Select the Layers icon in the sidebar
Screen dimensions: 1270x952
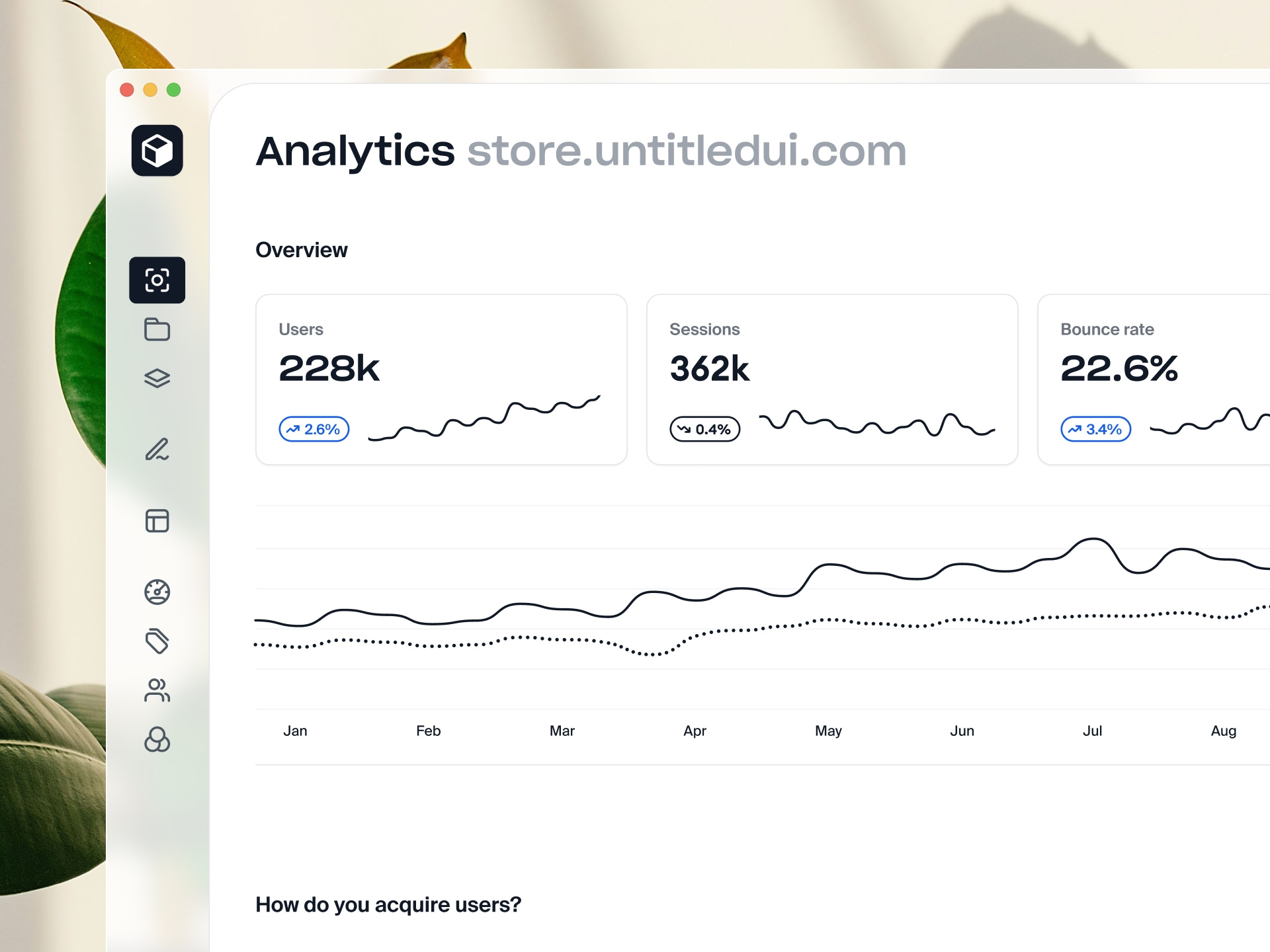coord(157,377)
